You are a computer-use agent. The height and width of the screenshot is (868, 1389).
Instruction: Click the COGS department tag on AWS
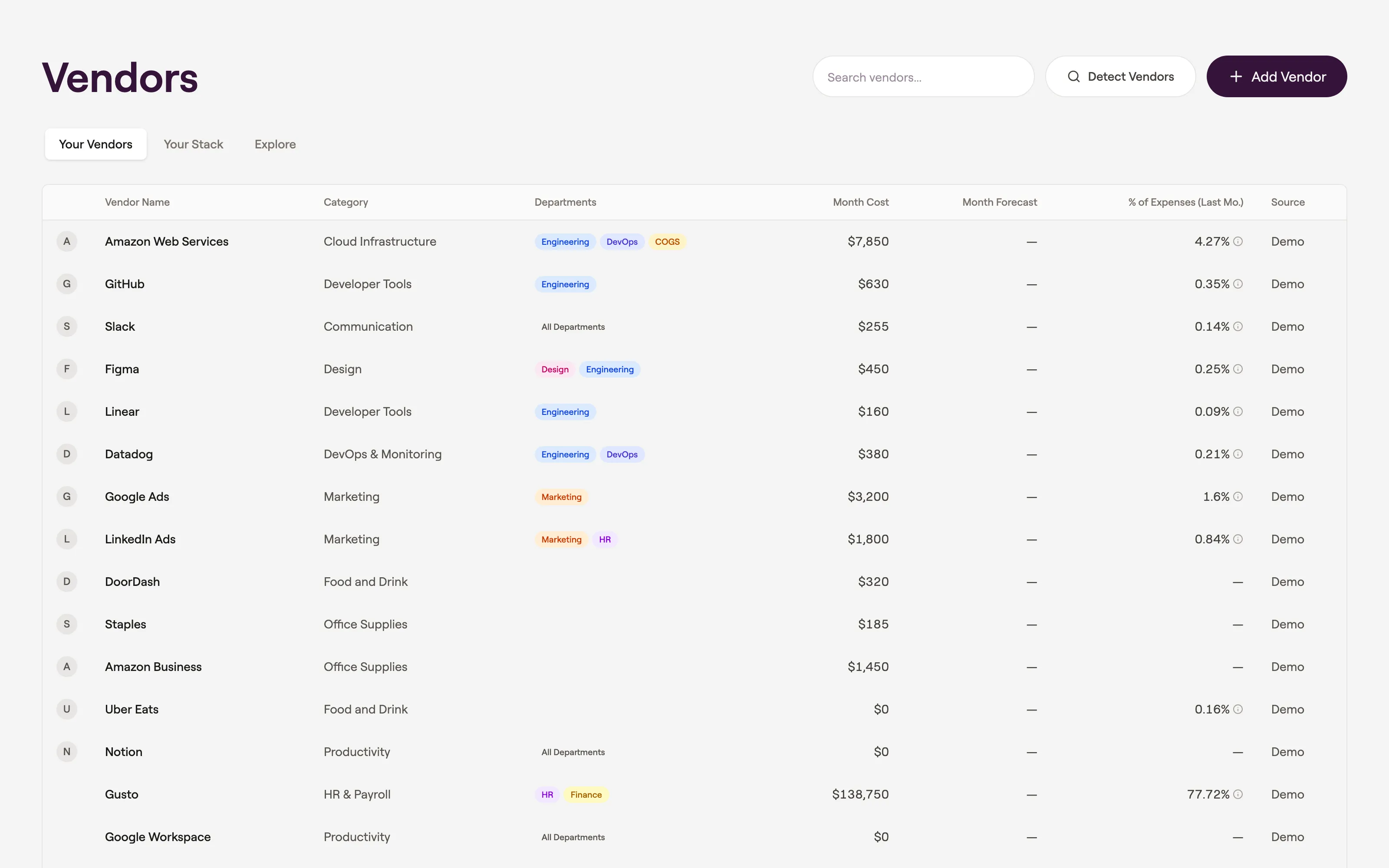point(668,242)
